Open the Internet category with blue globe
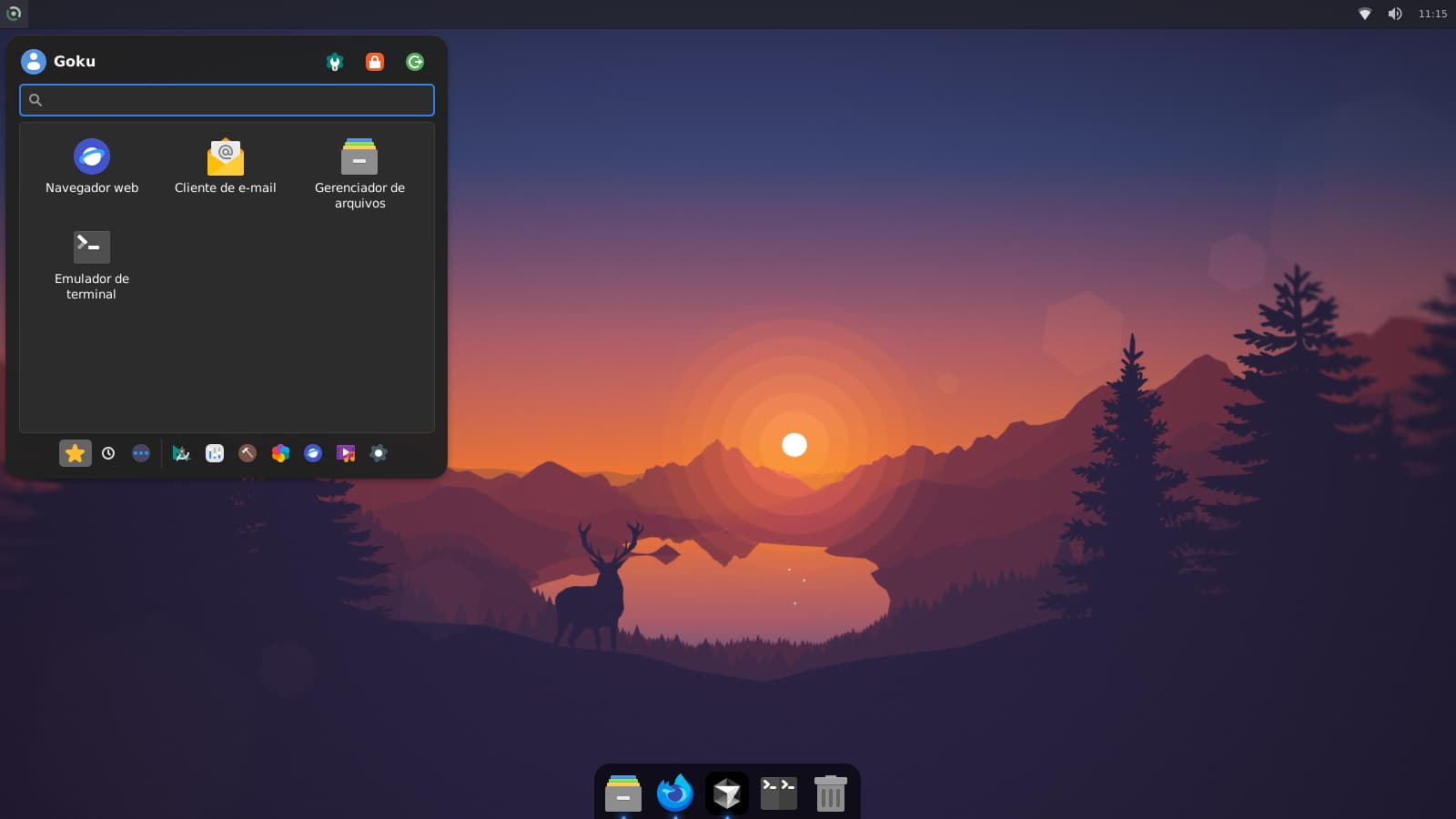This screenshot has width=1456, height=819. [x=313, y=453]
